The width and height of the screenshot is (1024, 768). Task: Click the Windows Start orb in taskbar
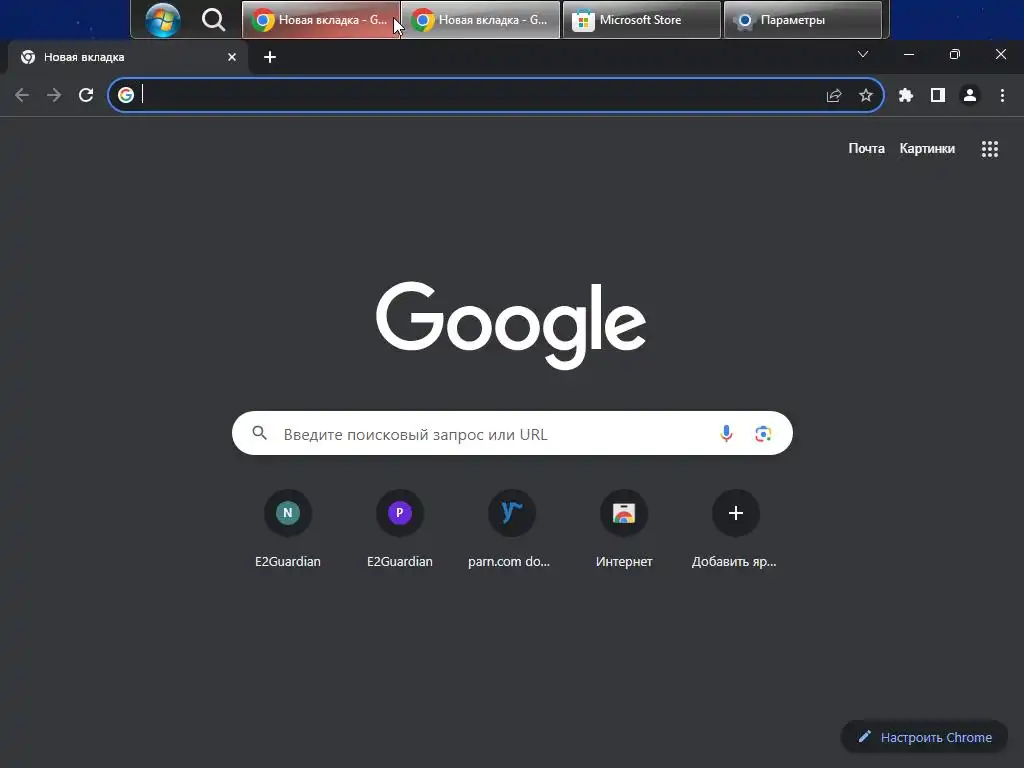163,20
